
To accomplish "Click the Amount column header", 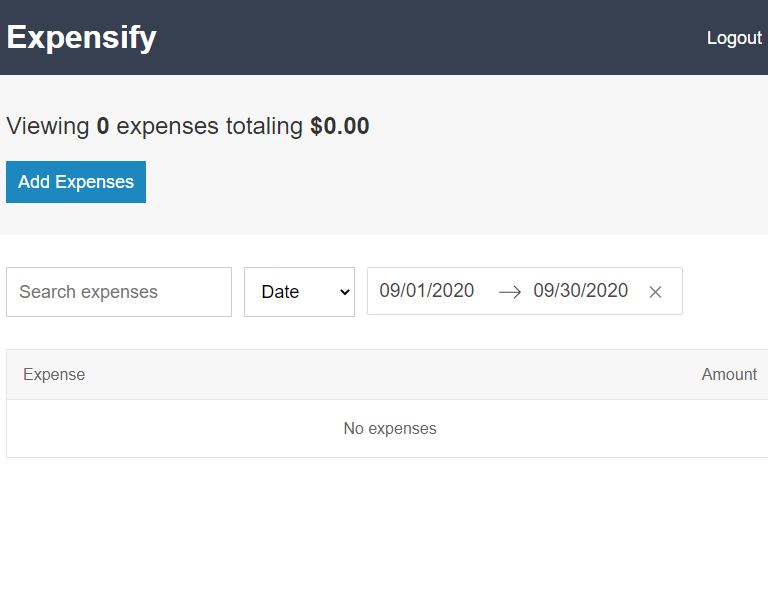I will 729,375.
